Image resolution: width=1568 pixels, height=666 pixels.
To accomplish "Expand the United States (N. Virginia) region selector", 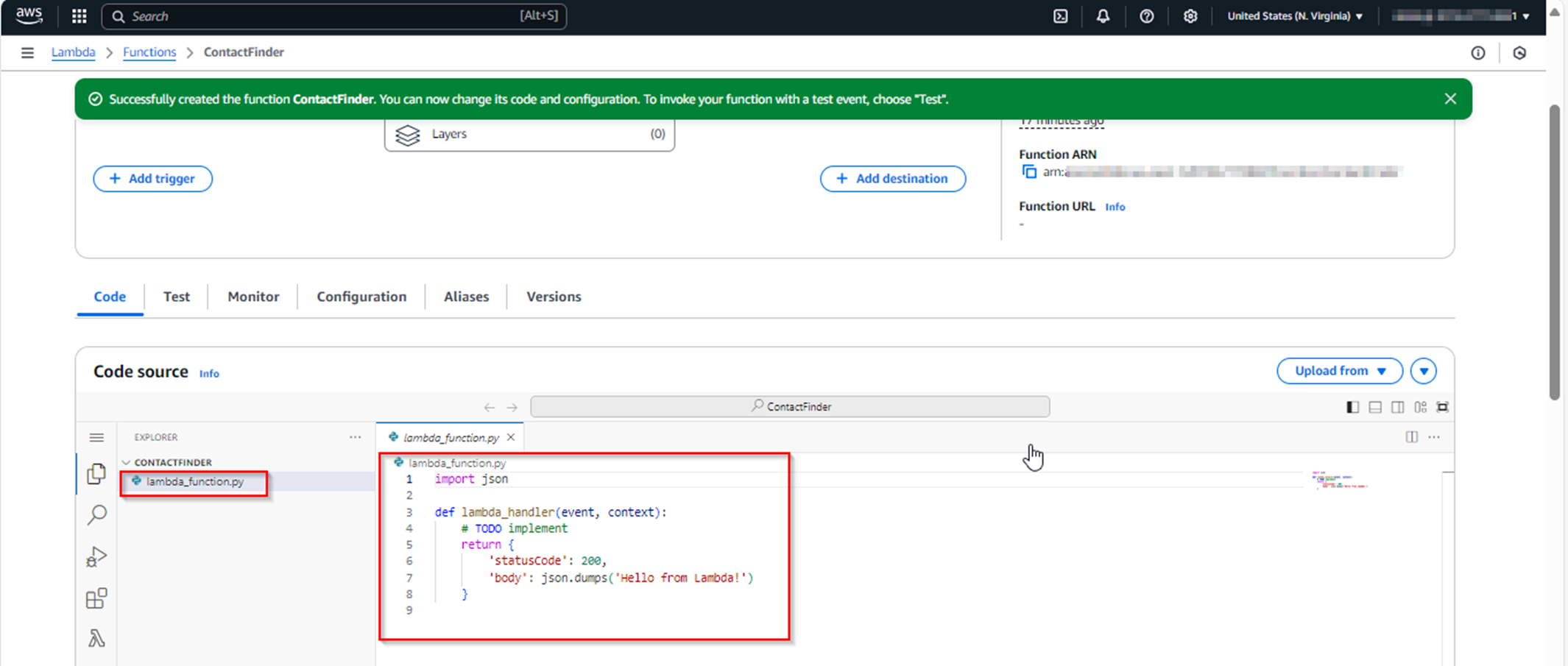I will 1294,16.
